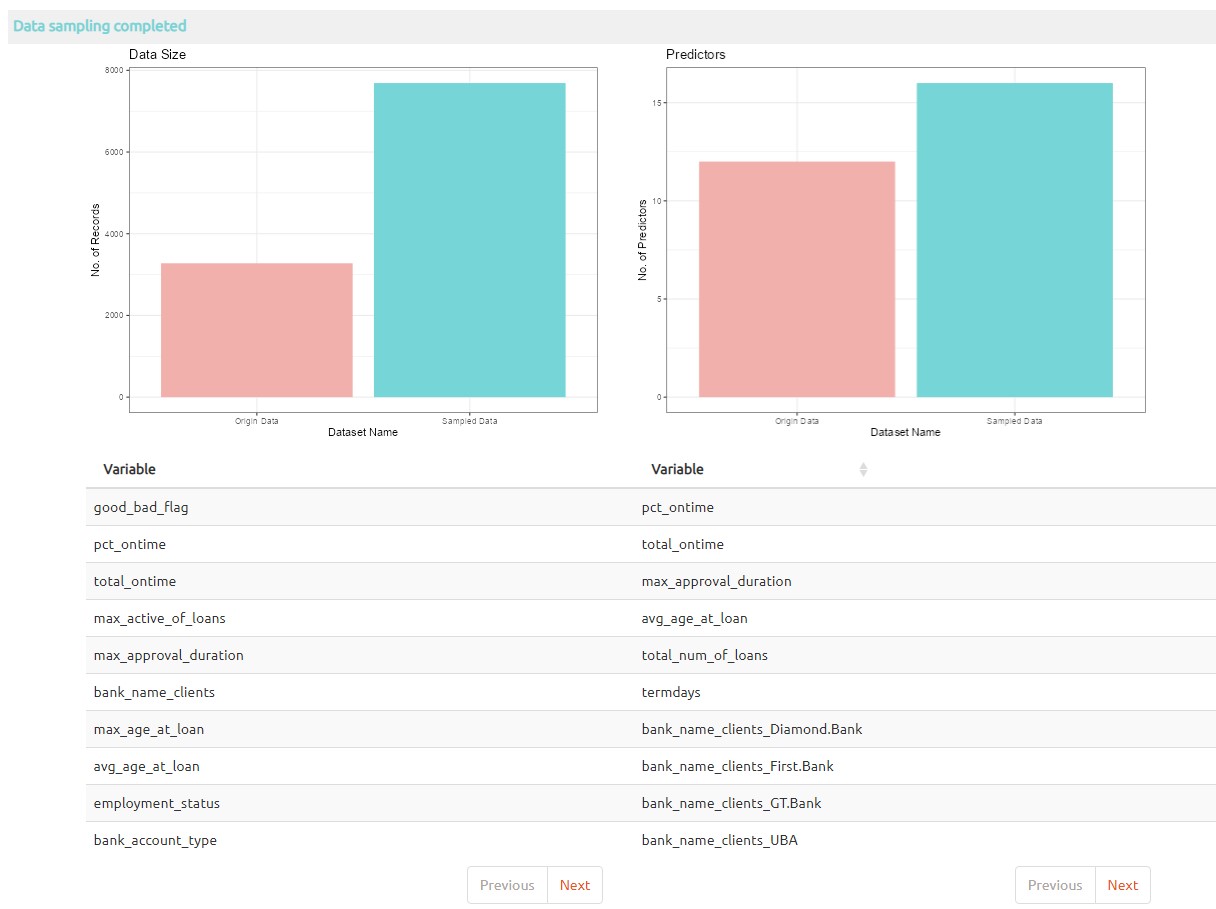This screenshot has width=1216, height=909.
Task: Click the Origin Data bar in Data Size chart
Action: [256, 330]
